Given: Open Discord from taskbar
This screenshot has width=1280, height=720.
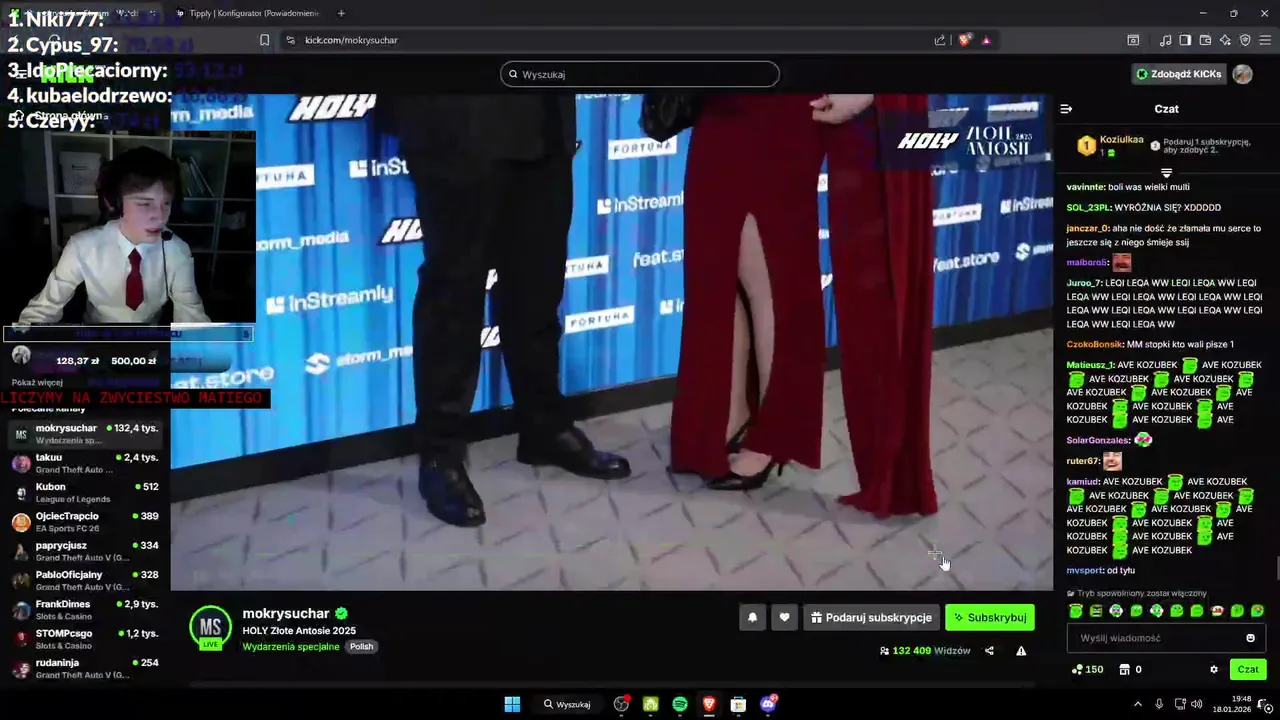Looking at the screenshot, I should coord(768,704).
